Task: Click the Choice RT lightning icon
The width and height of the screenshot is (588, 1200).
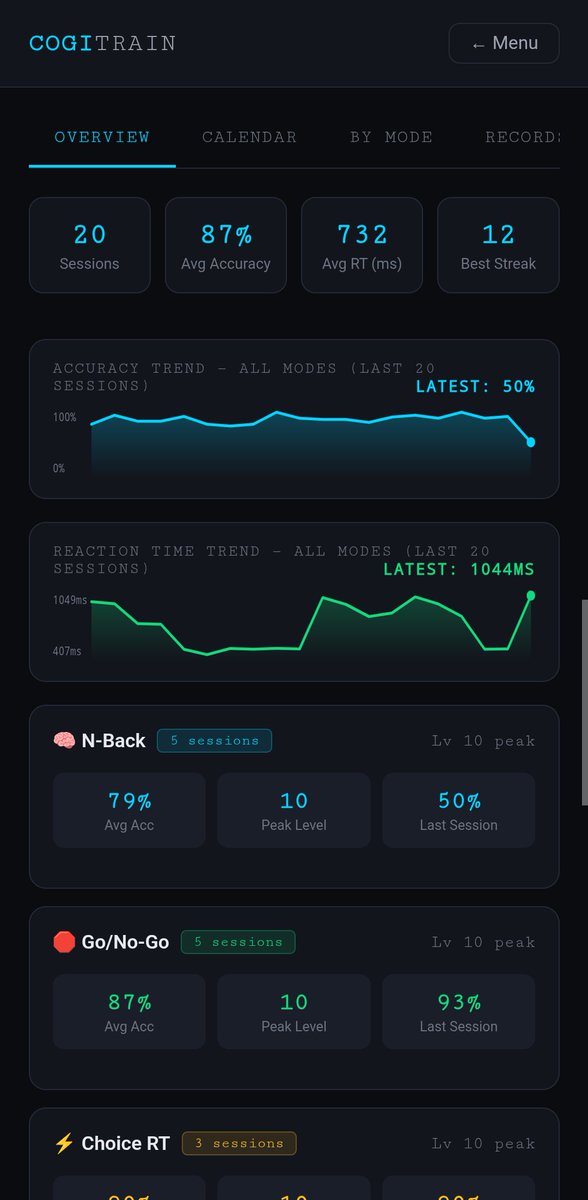Action: [64, 1143]
